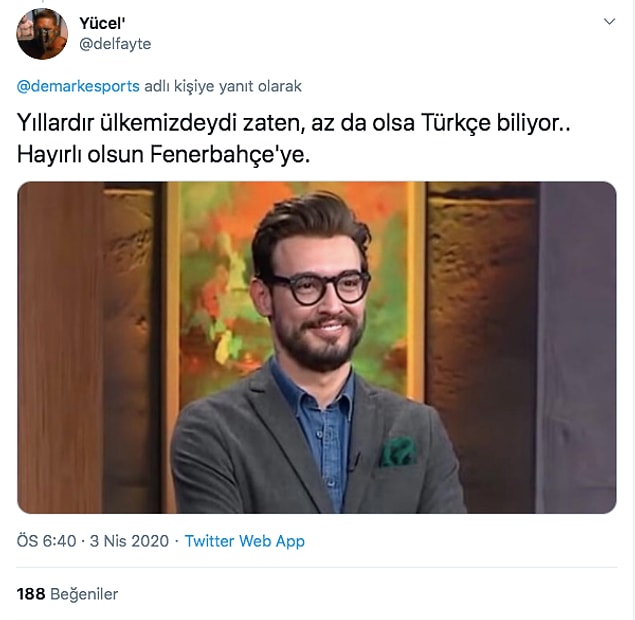Open the tweet timestamp ÖS 6:40
The width and height of the screenshot is (635, 620).
(x=46, y=541)
